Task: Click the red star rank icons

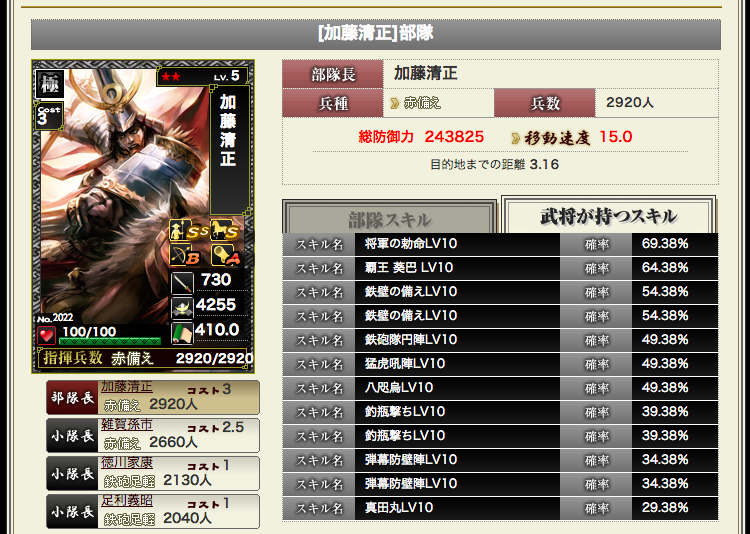Action: coord(171,77)
